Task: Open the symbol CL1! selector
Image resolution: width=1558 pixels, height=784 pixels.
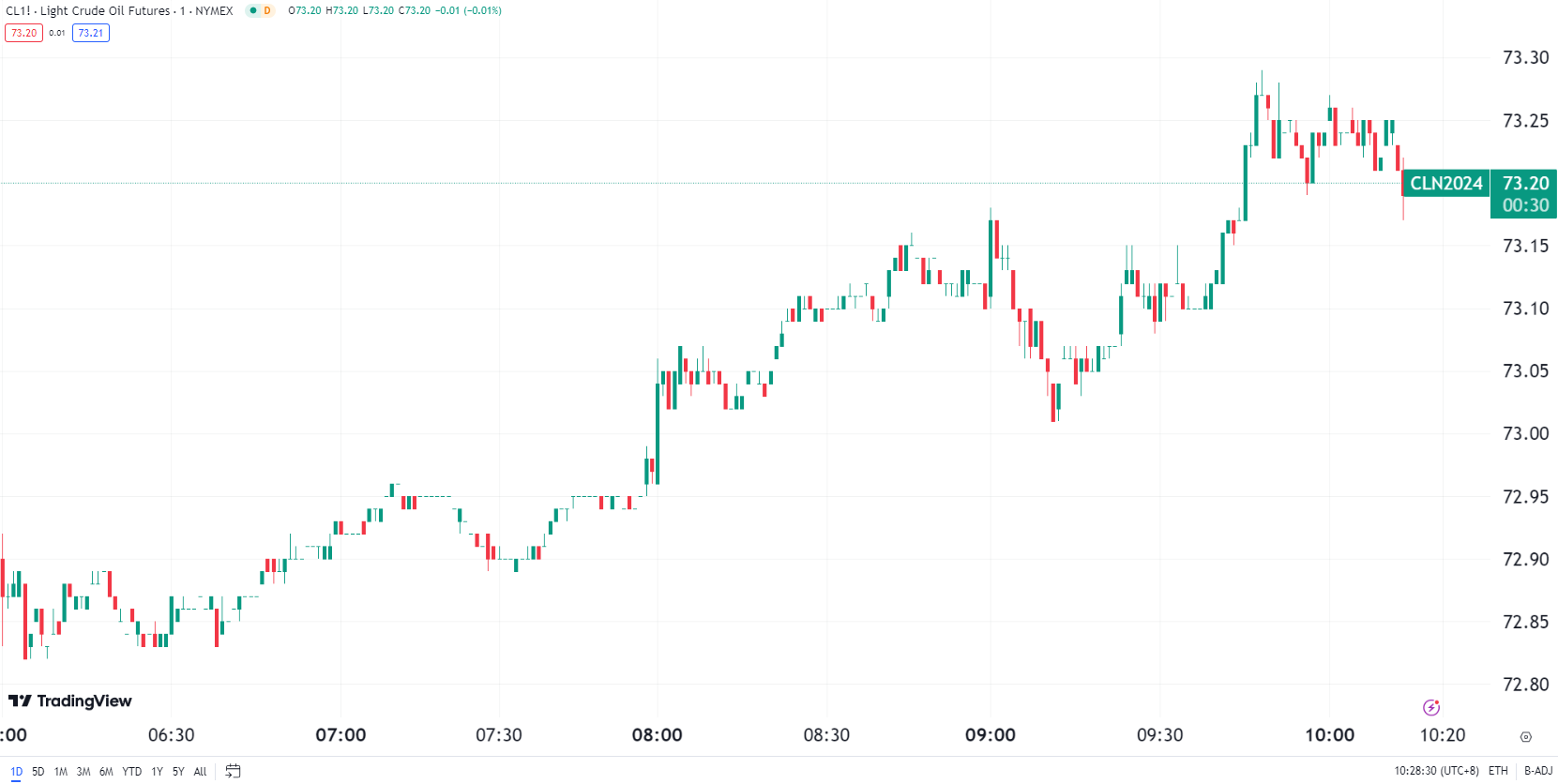Action: click(17, 10)
